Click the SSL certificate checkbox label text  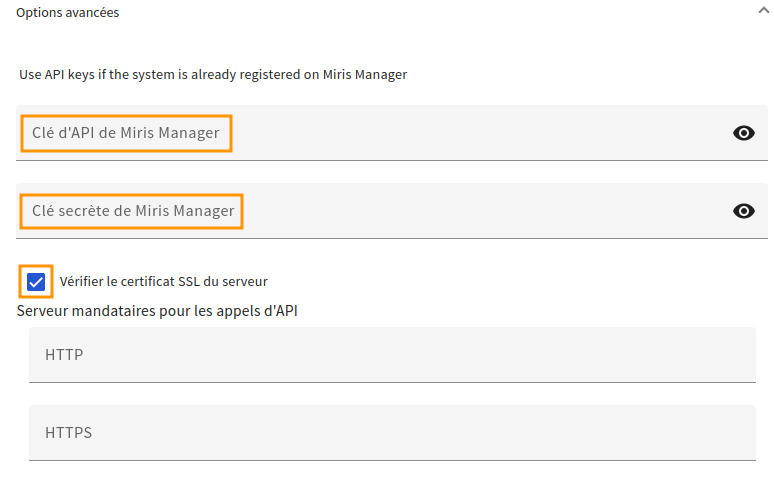(163, 281)
